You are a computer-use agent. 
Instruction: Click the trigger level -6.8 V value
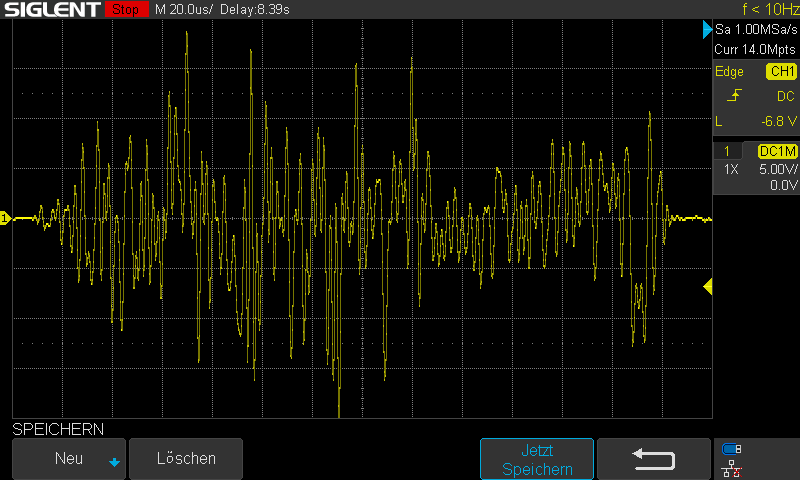(x=779, y=121)
